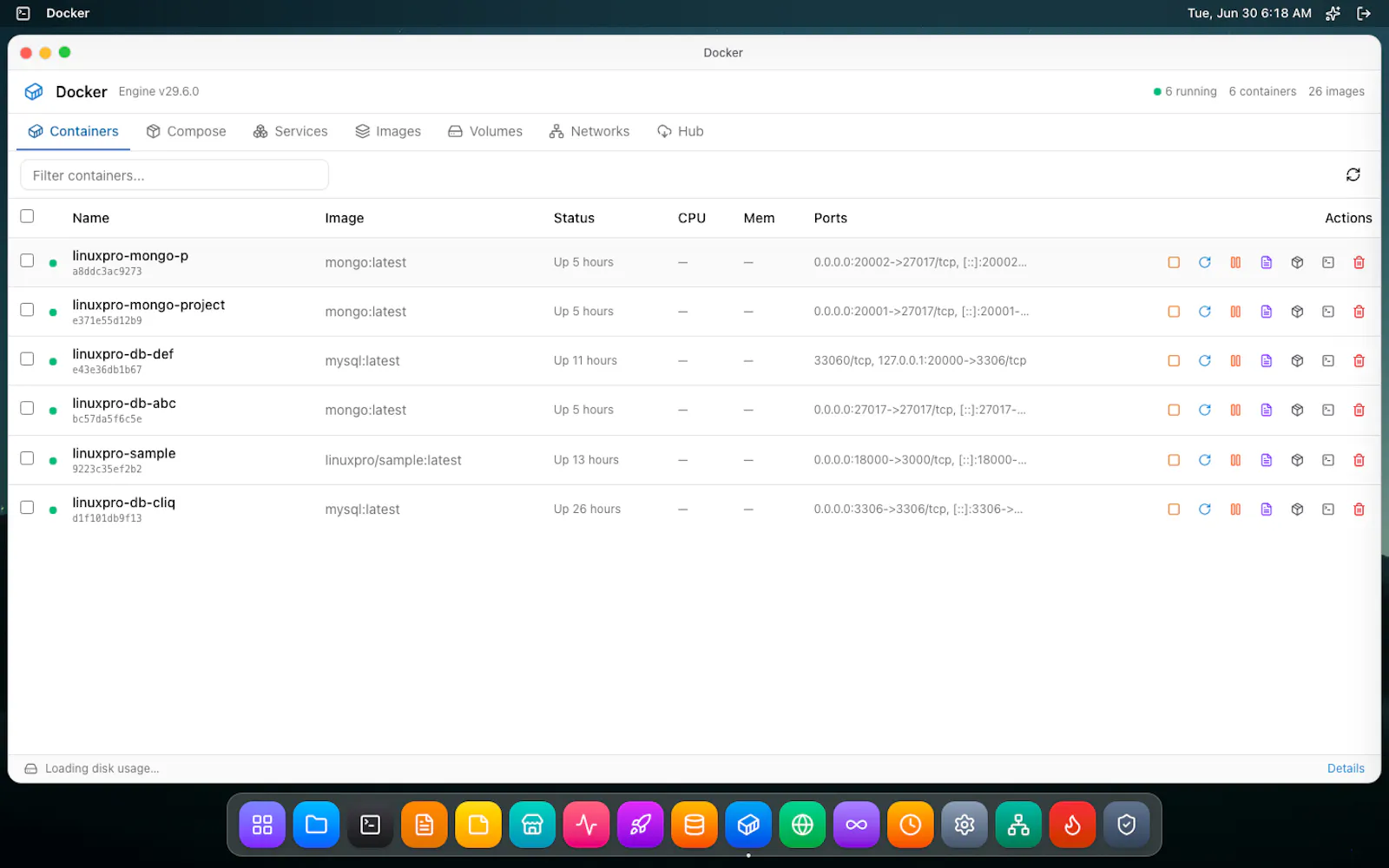The height and width of the screenshot is (868, 1389).
Task: Click the 'Up 26 hours' status
Action: pos(588,509)
